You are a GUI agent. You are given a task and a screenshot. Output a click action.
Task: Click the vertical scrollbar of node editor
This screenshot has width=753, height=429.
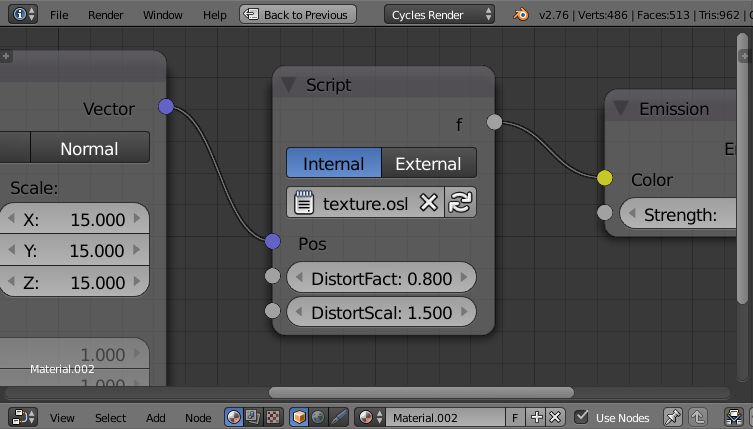(x=742, y=168)
